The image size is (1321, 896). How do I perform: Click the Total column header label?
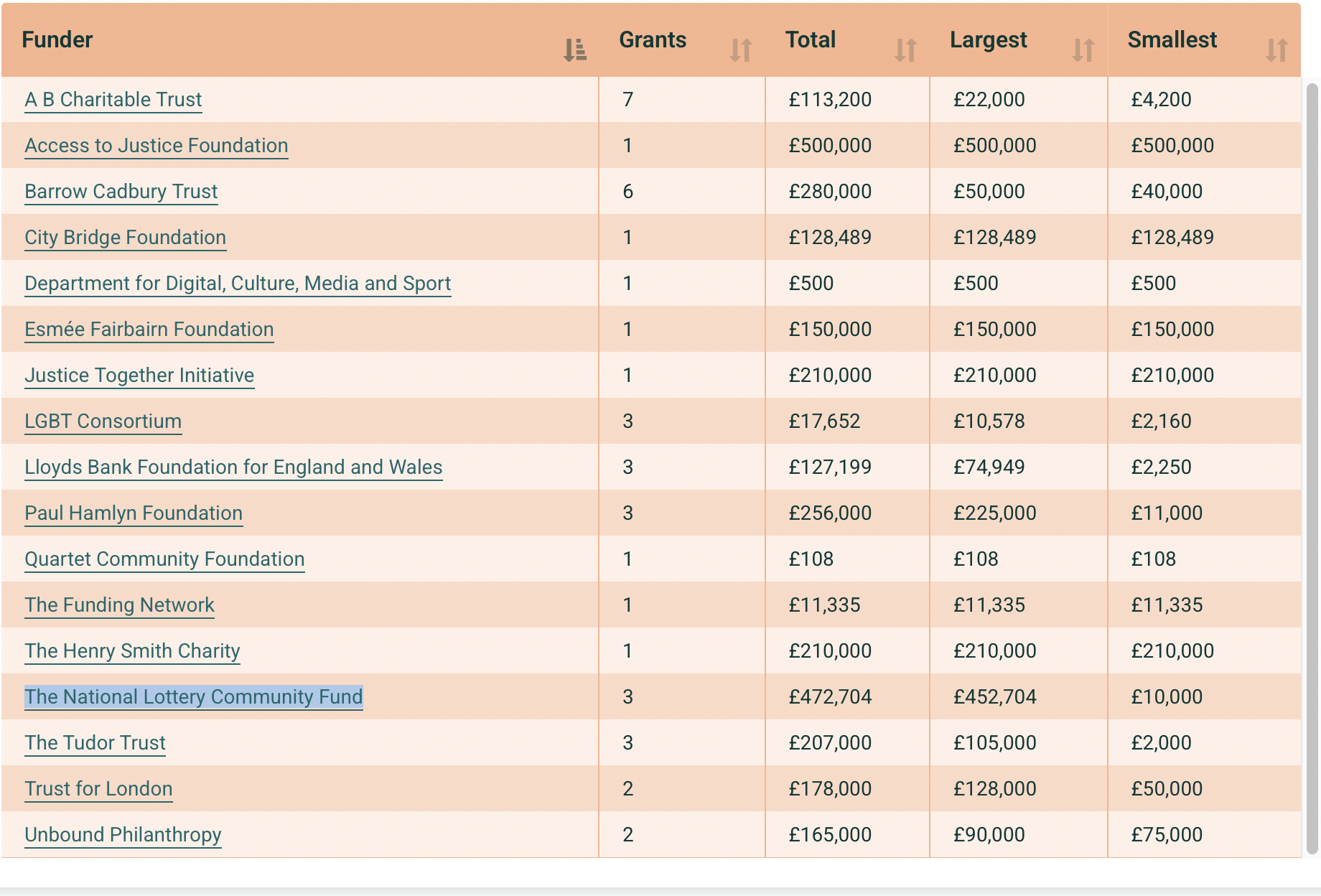tap(811, 39)
